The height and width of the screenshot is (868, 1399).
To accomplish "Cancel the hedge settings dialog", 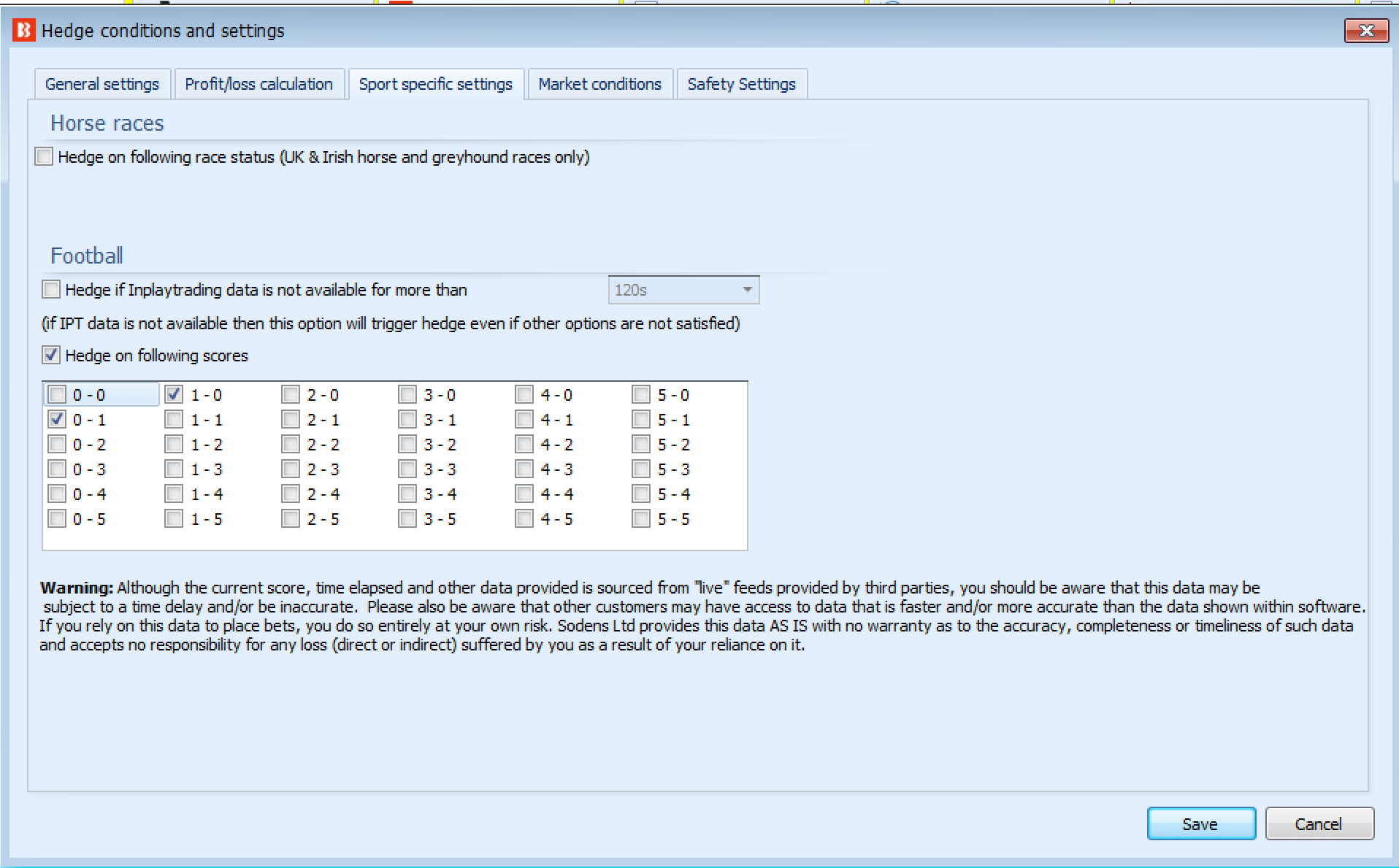I will coord(1319,823).
